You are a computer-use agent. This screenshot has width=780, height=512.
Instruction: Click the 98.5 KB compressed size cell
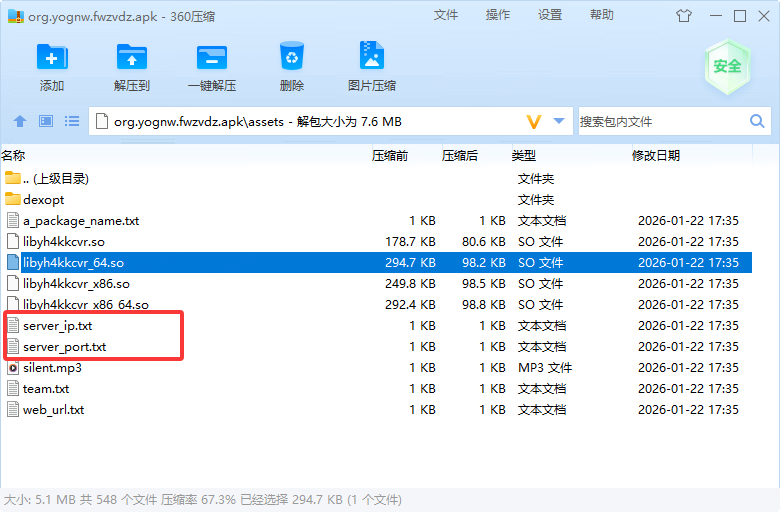pos(484,284)
